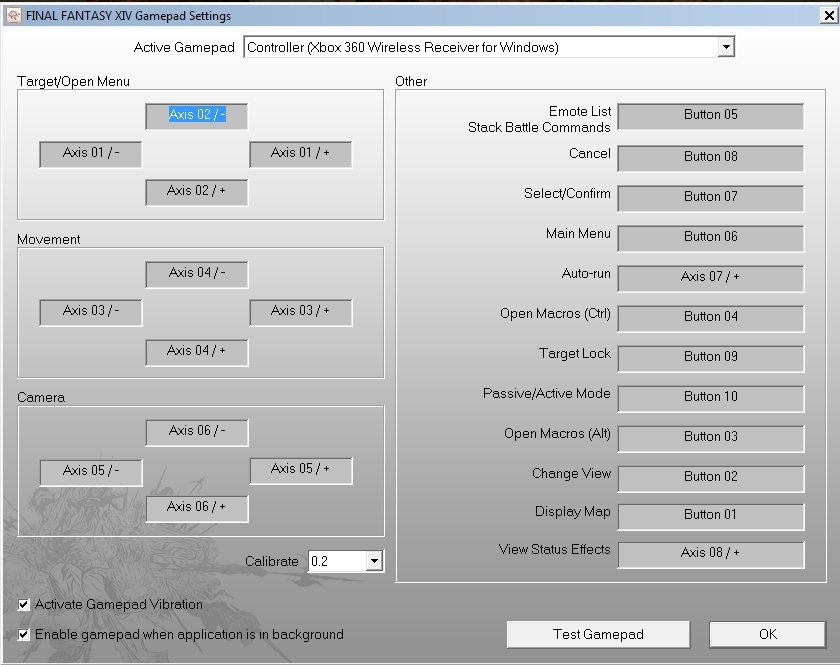Select Change View binding Button 02
Viewport: 840px width, 665px height.
tap(710, 479)
